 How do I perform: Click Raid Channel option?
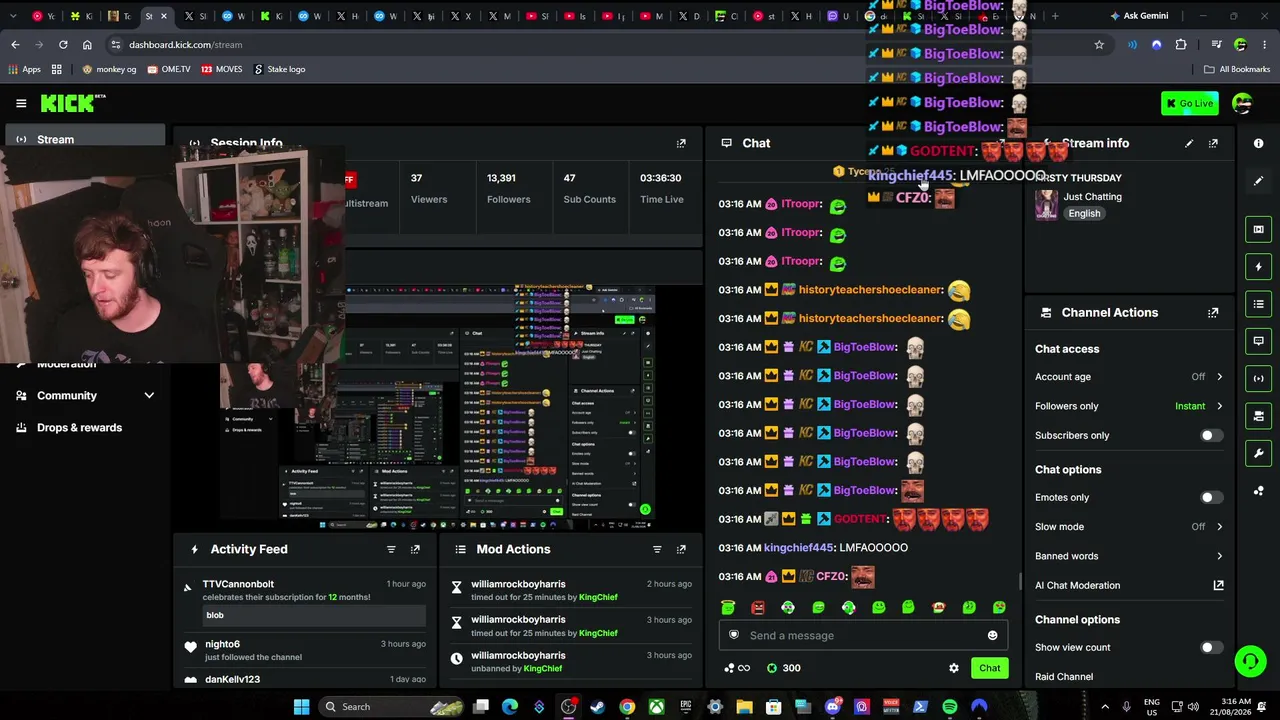tap(1064, 677)
